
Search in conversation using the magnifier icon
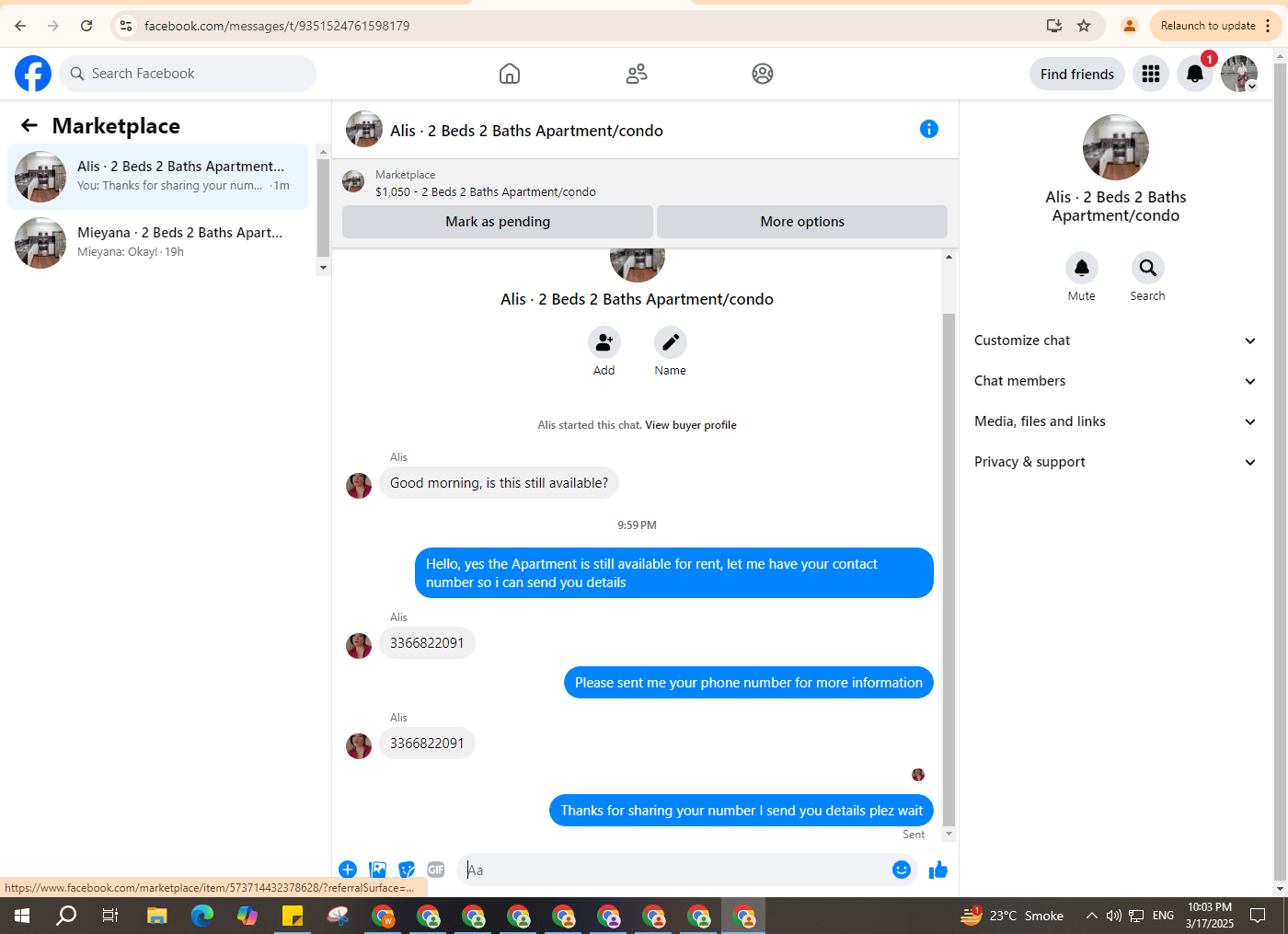tap(1148, 268)
